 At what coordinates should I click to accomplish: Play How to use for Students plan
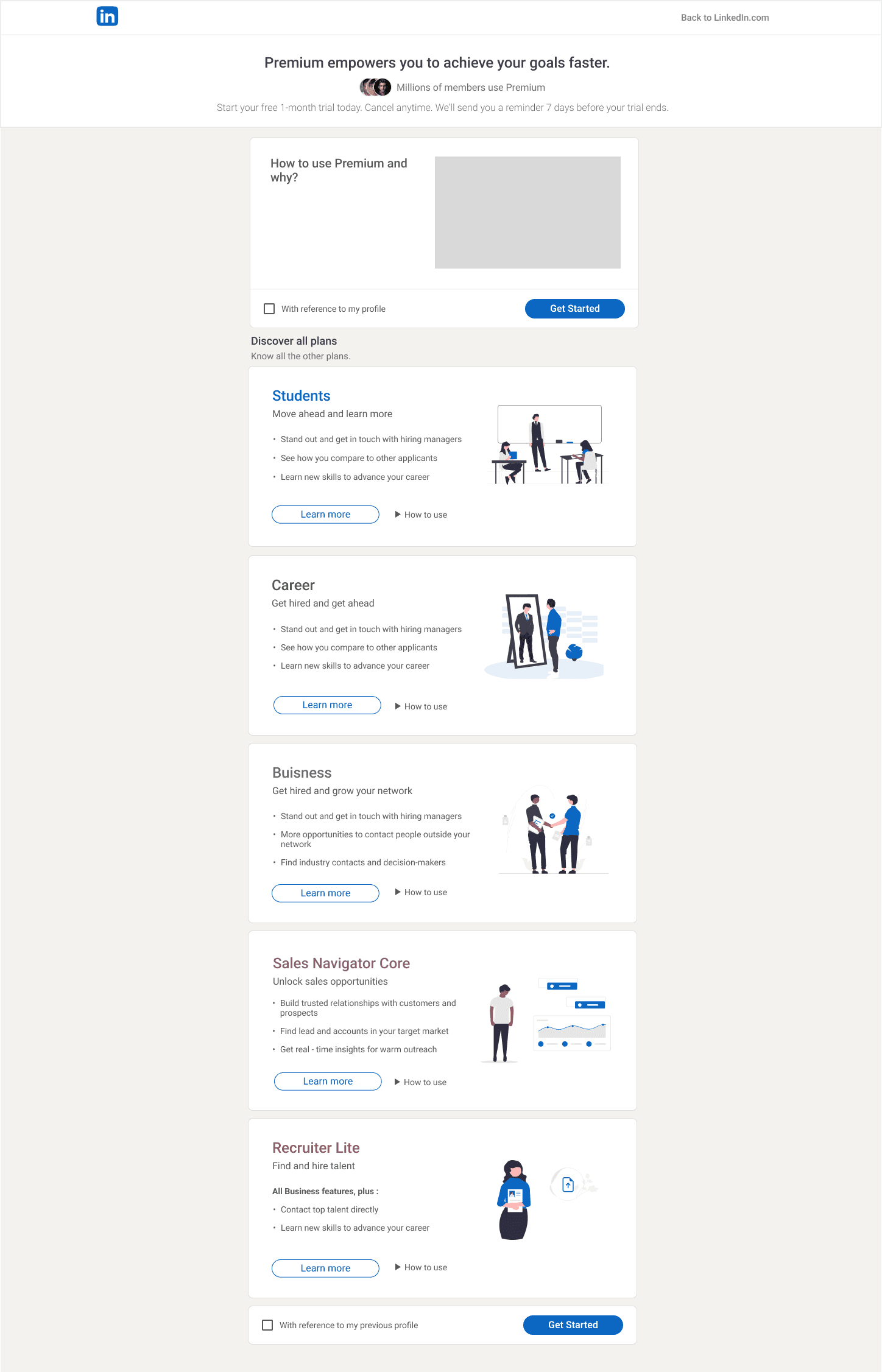421,515
